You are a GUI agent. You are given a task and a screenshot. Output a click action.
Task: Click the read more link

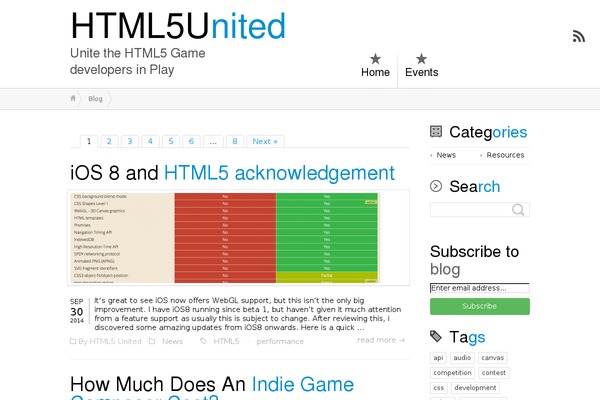[x=381, y=340]
